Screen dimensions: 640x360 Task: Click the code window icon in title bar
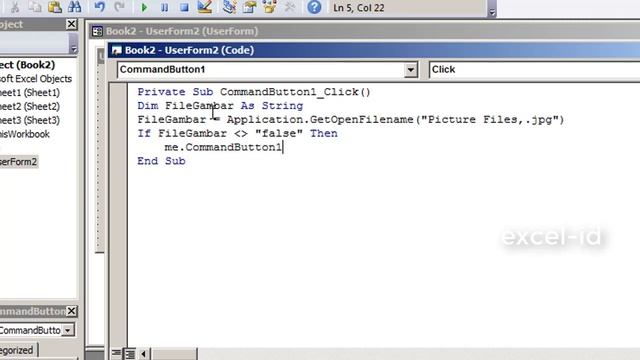pyautogui.click(x=117, y=50)
